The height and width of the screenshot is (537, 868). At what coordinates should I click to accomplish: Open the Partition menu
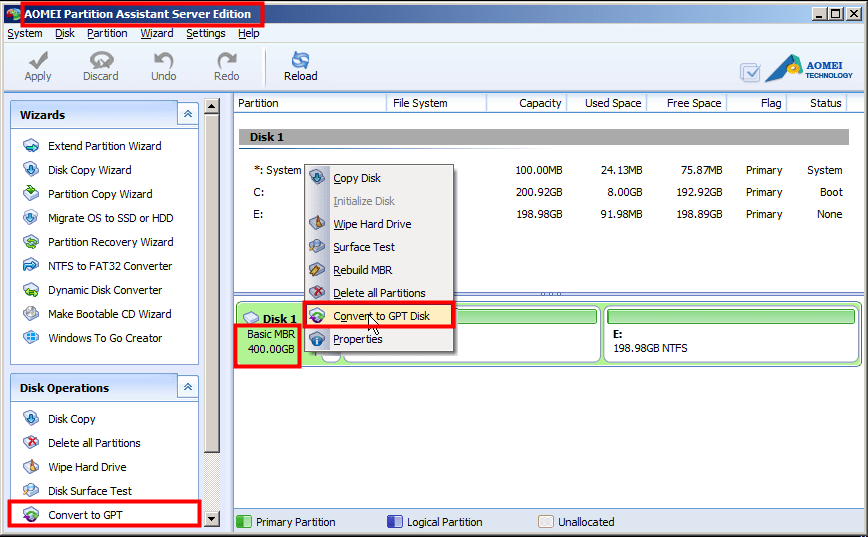point(107,33)
